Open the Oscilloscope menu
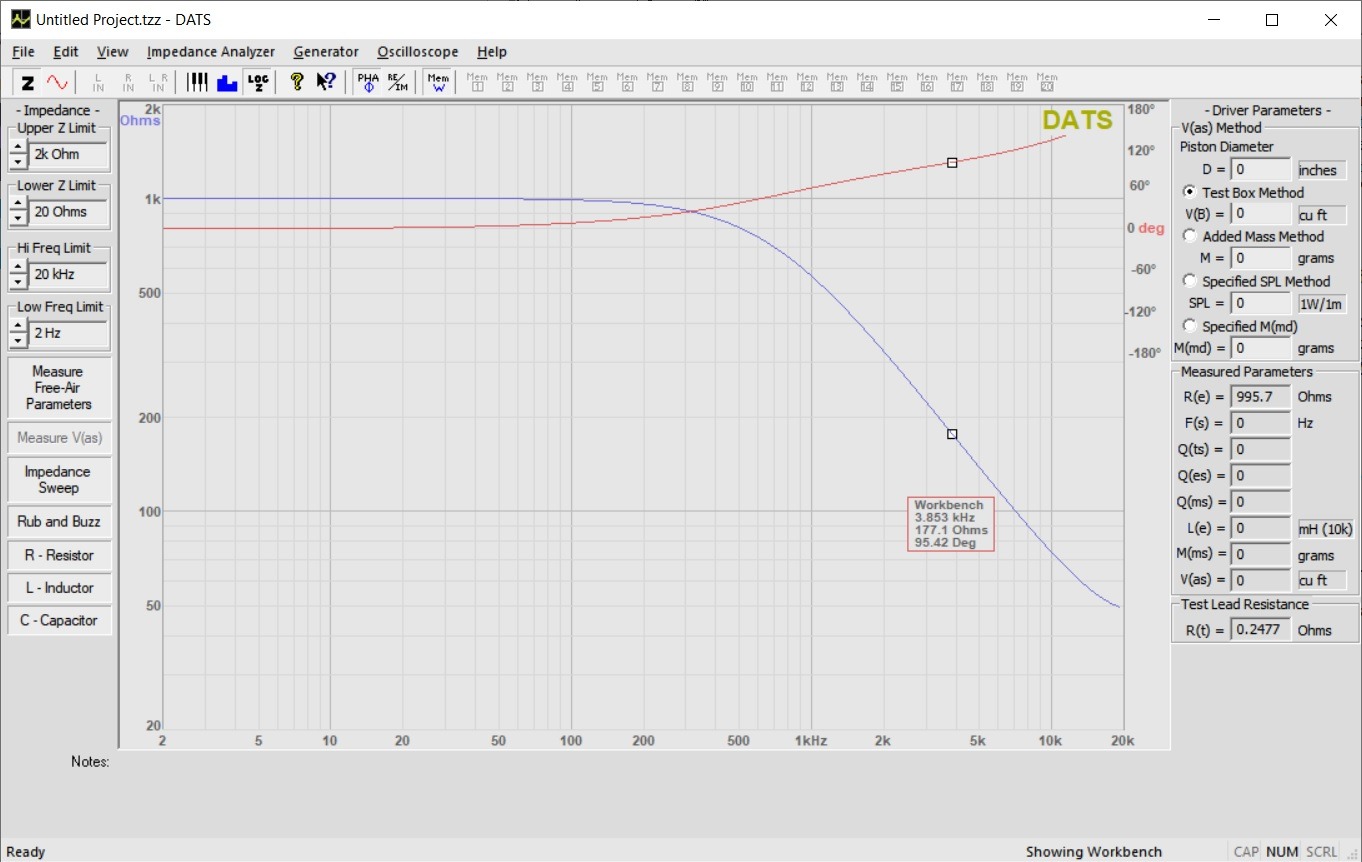Image resolution: width=1362 pixels, height=862 pixels. pyautogui.click(x=418, y=52)
